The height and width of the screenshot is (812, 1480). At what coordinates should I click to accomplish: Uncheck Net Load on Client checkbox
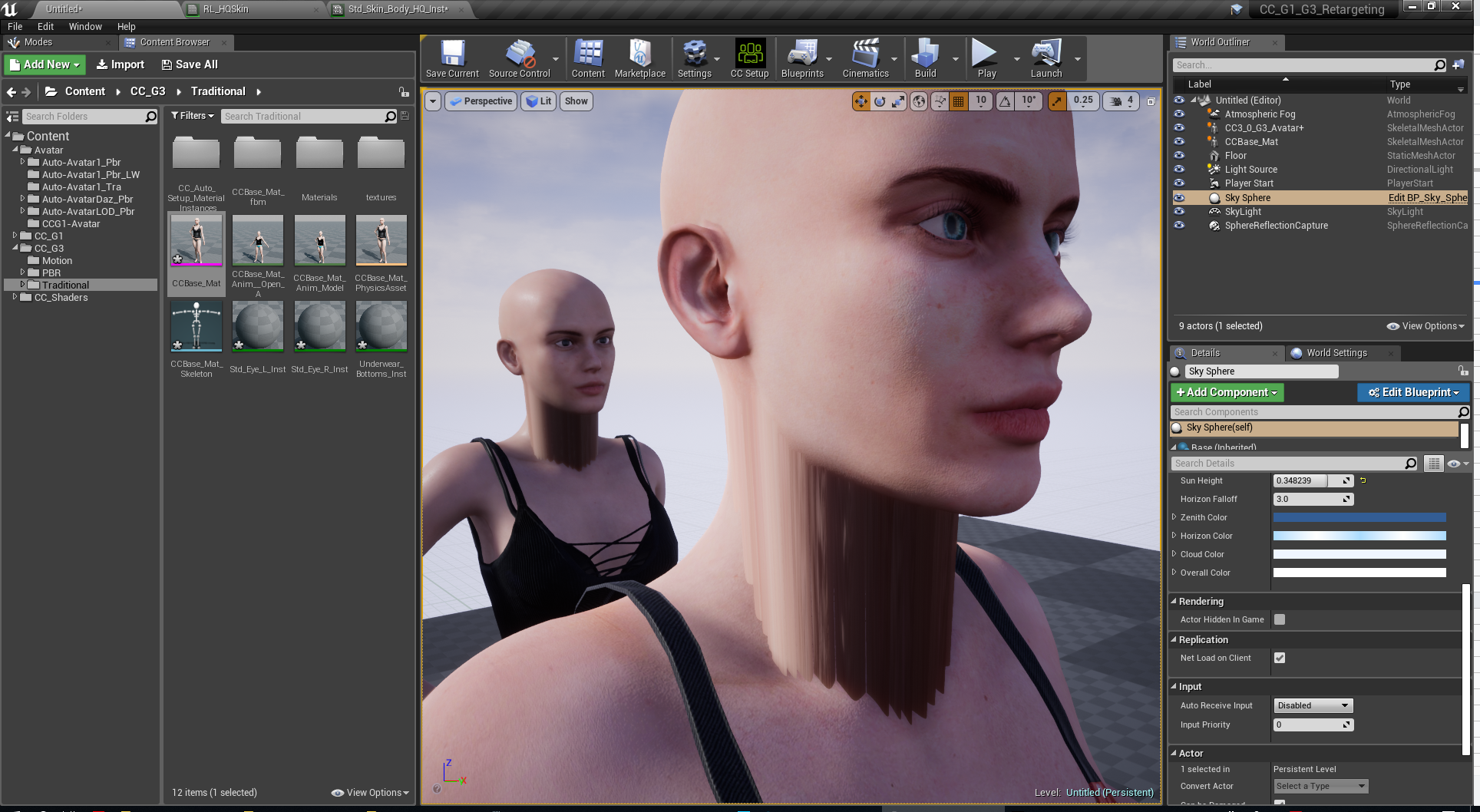(x=1280, y=658)
